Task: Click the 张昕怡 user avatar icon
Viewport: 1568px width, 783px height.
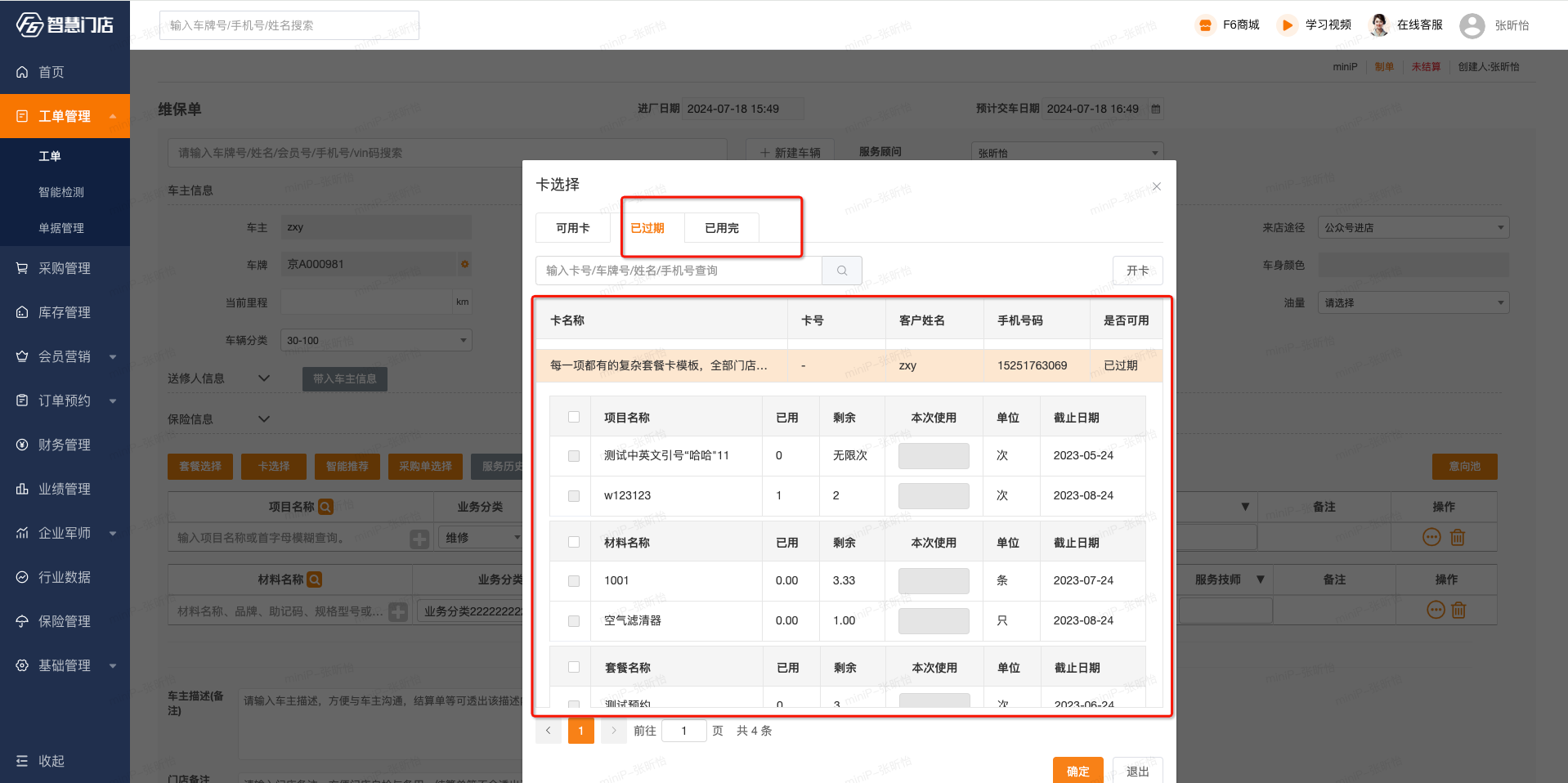Action: 1472,25
